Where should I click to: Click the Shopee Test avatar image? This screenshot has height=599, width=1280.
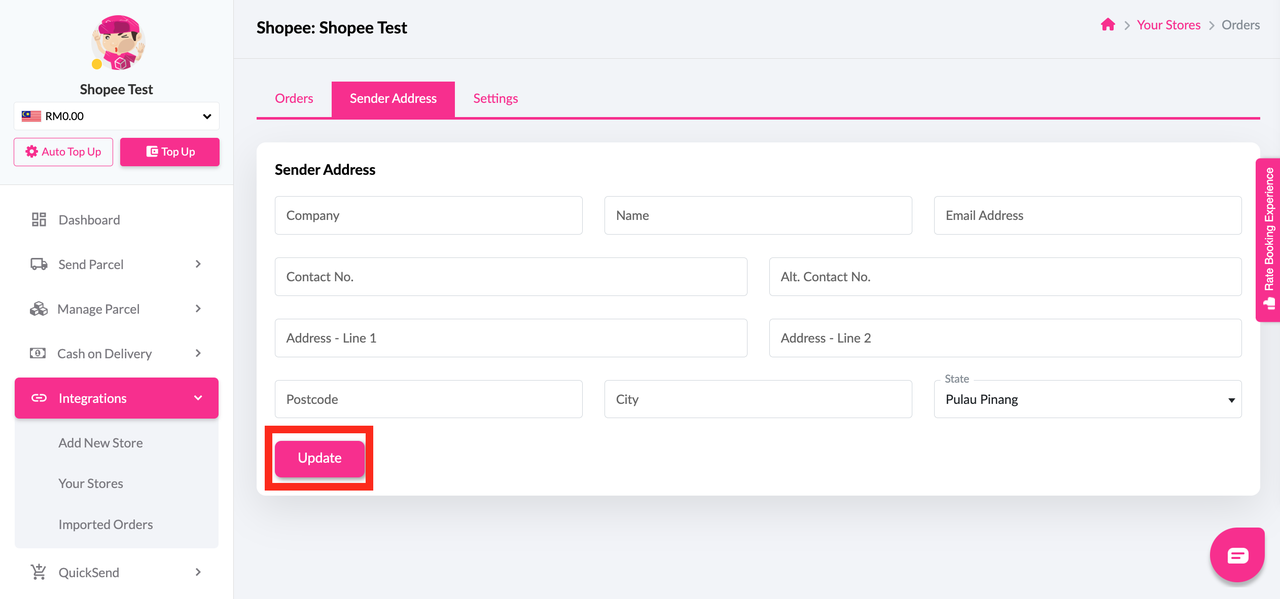click(x=117, y=43)
